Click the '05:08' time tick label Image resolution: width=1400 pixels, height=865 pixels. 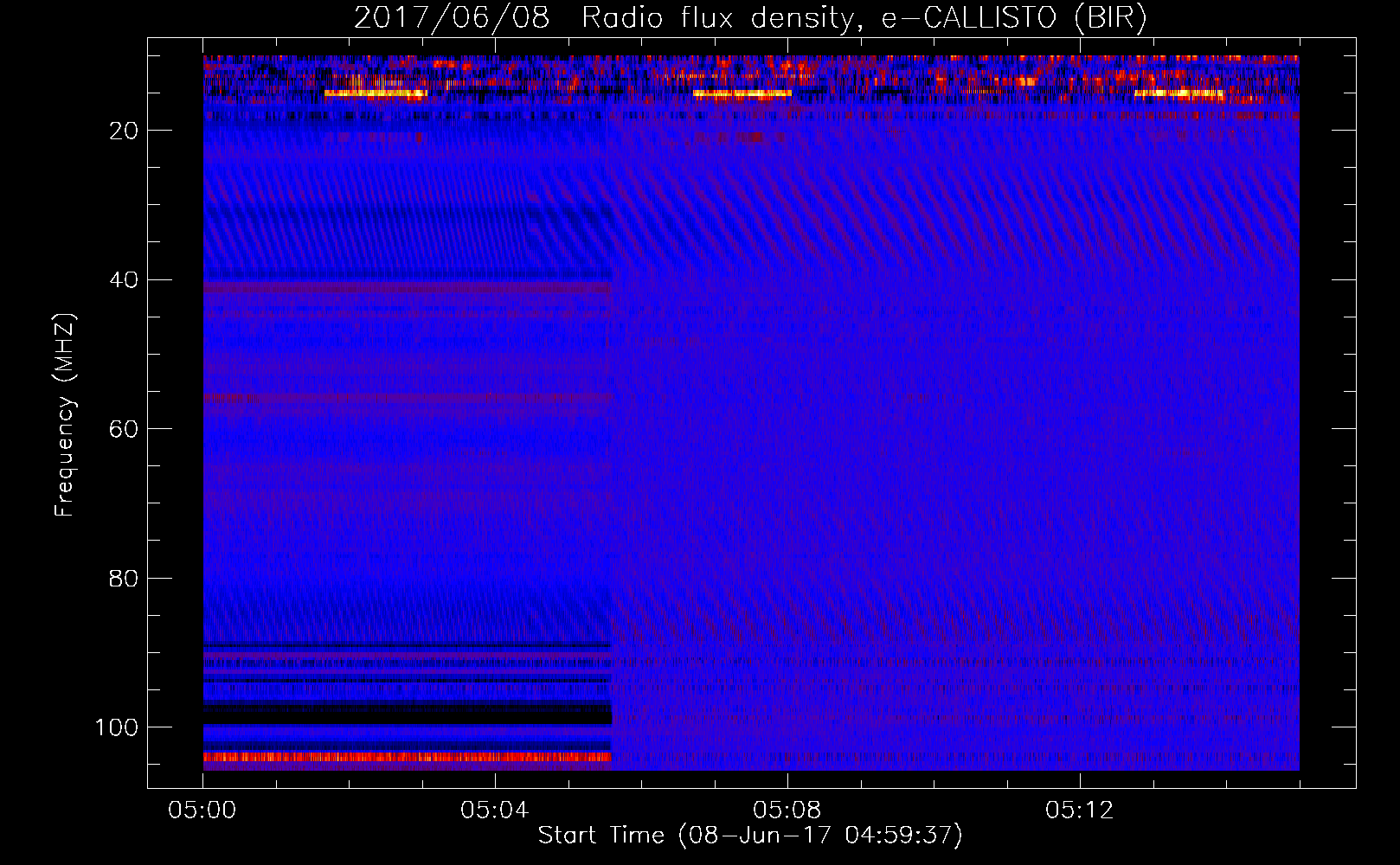coord(787,811)
